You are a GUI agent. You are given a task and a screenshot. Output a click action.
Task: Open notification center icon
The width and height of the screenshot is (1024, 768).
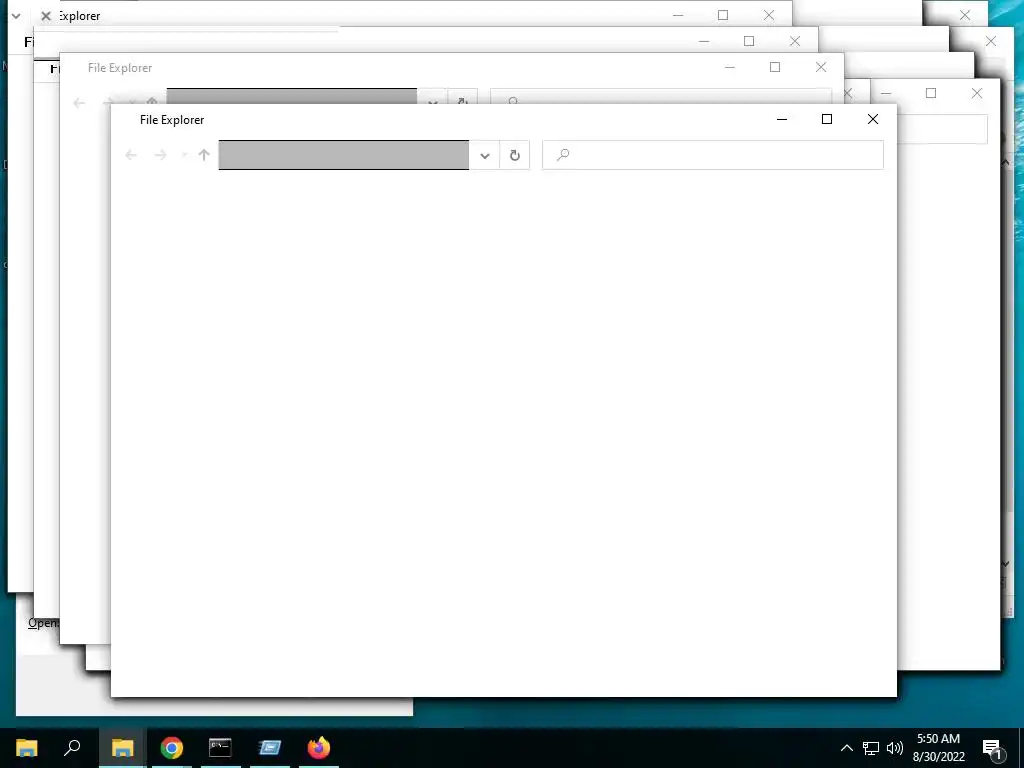(993, 748)
